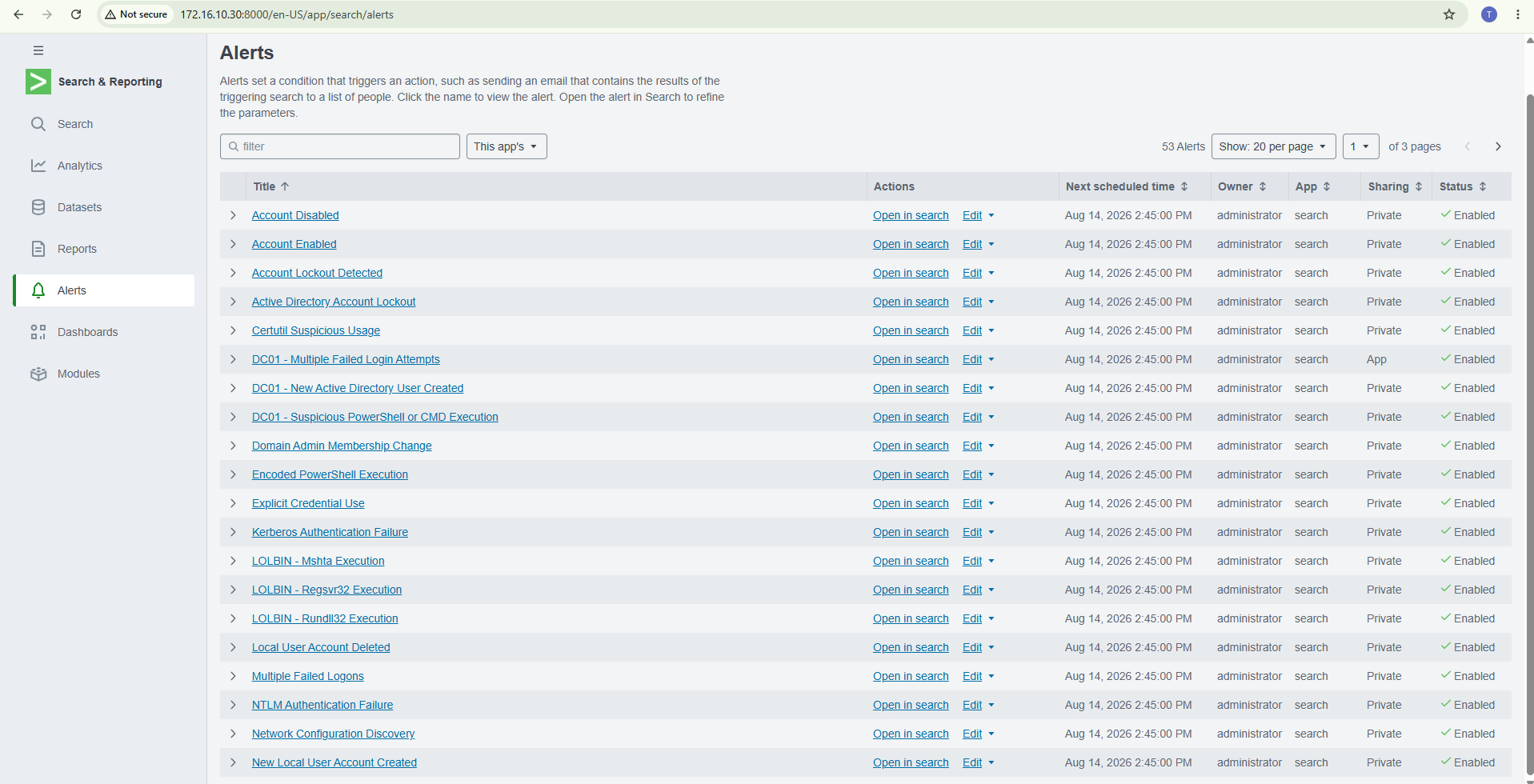Open Dashboards in the sidebar
The height and width of the screenshot is (784, 1534).
click(x=87, y=332)
